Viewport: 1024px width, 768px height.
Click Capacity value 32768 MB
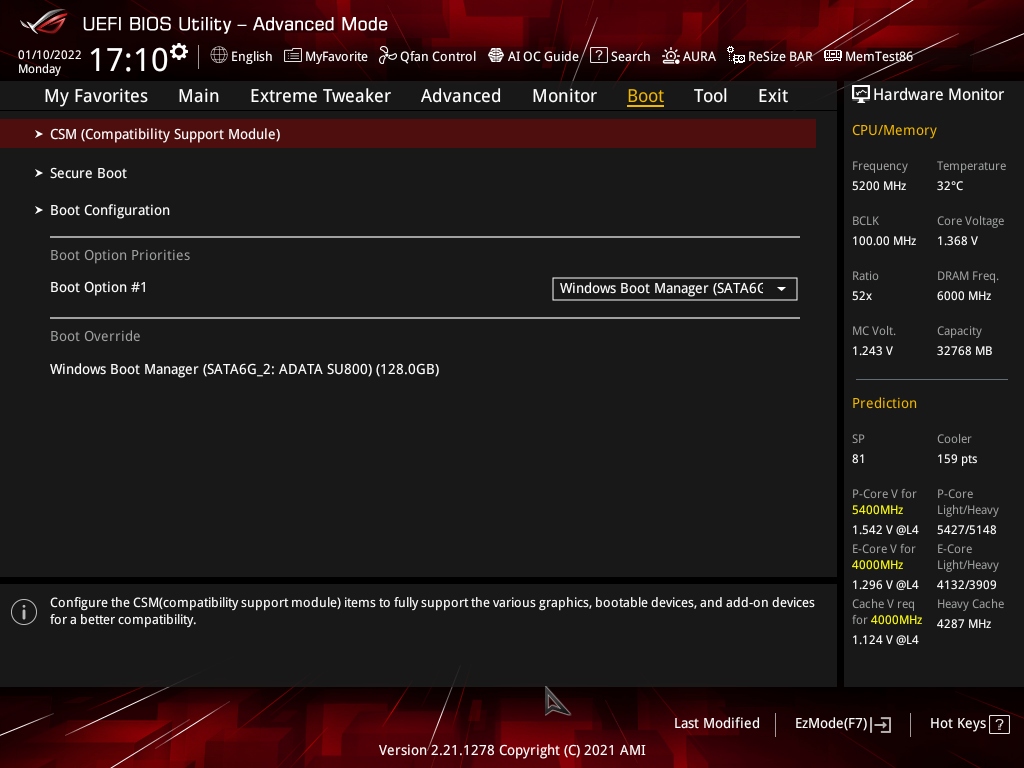point(964,351)
